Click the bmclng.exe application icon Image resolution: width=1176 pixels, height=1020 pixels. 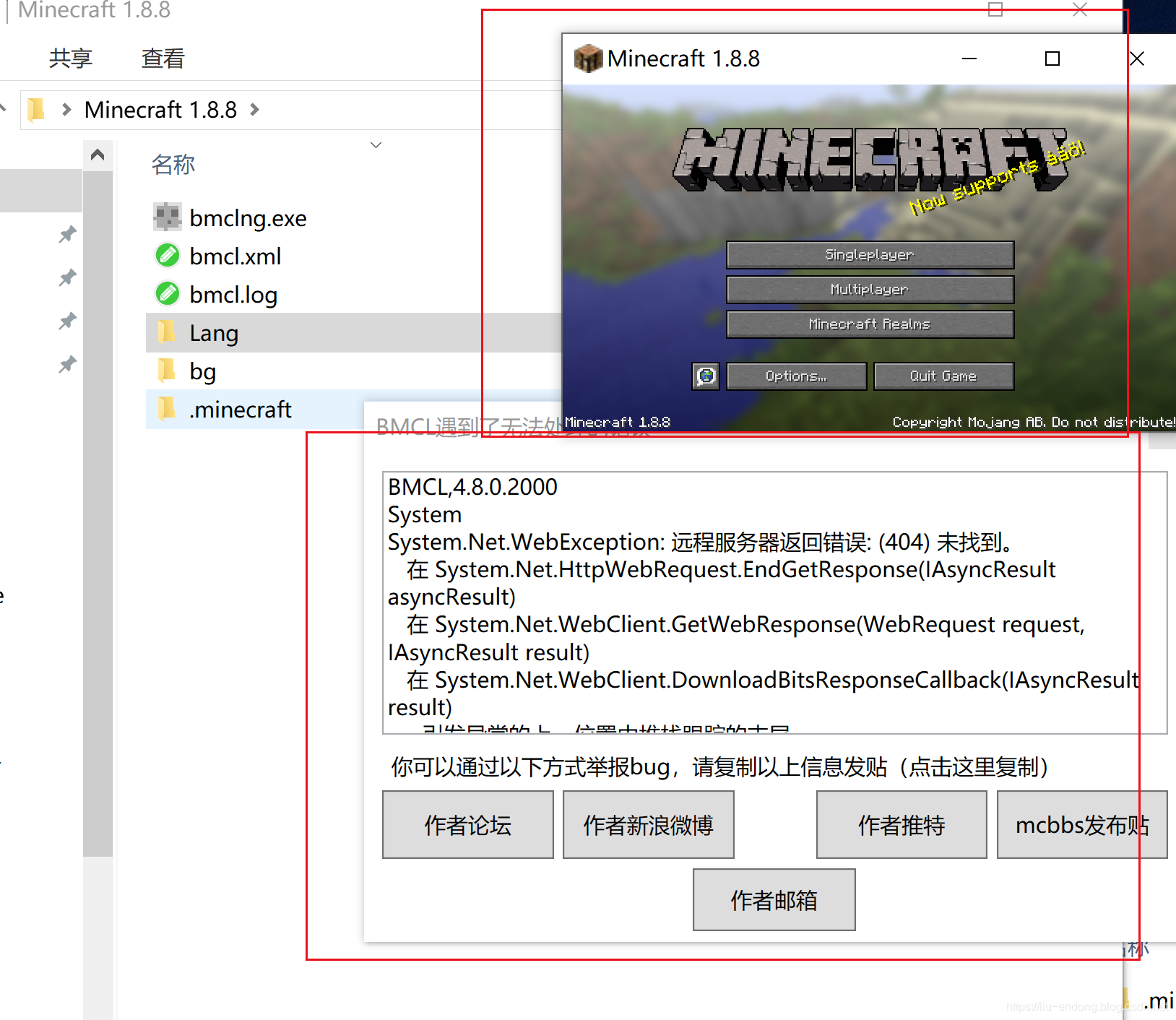tap(168, 217)
